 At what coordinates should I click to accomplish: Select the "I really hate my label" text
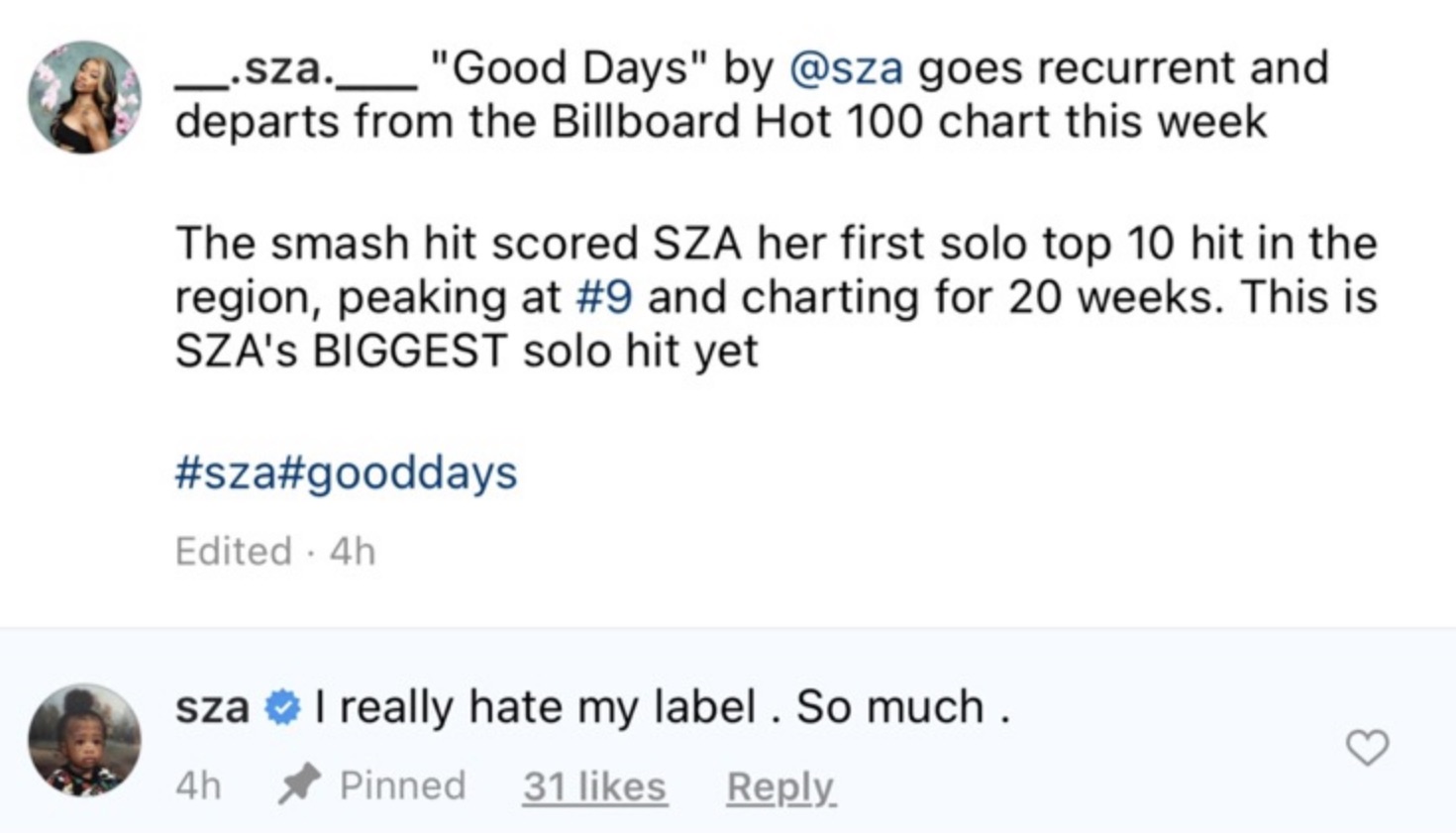coord(662,707)
